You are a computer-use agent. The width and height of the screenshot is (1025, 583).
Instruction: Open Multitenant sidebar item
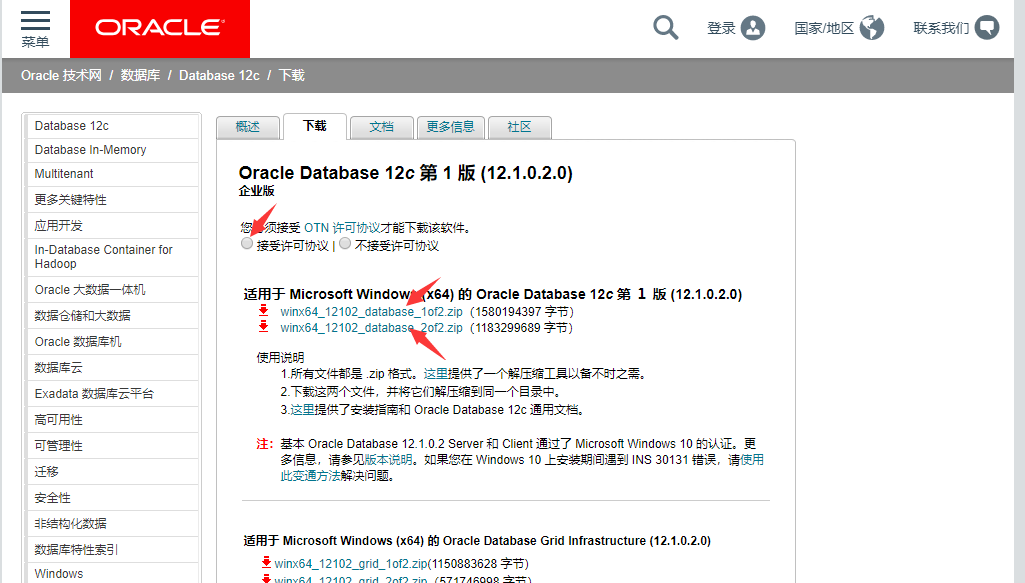tap(112, 174)
